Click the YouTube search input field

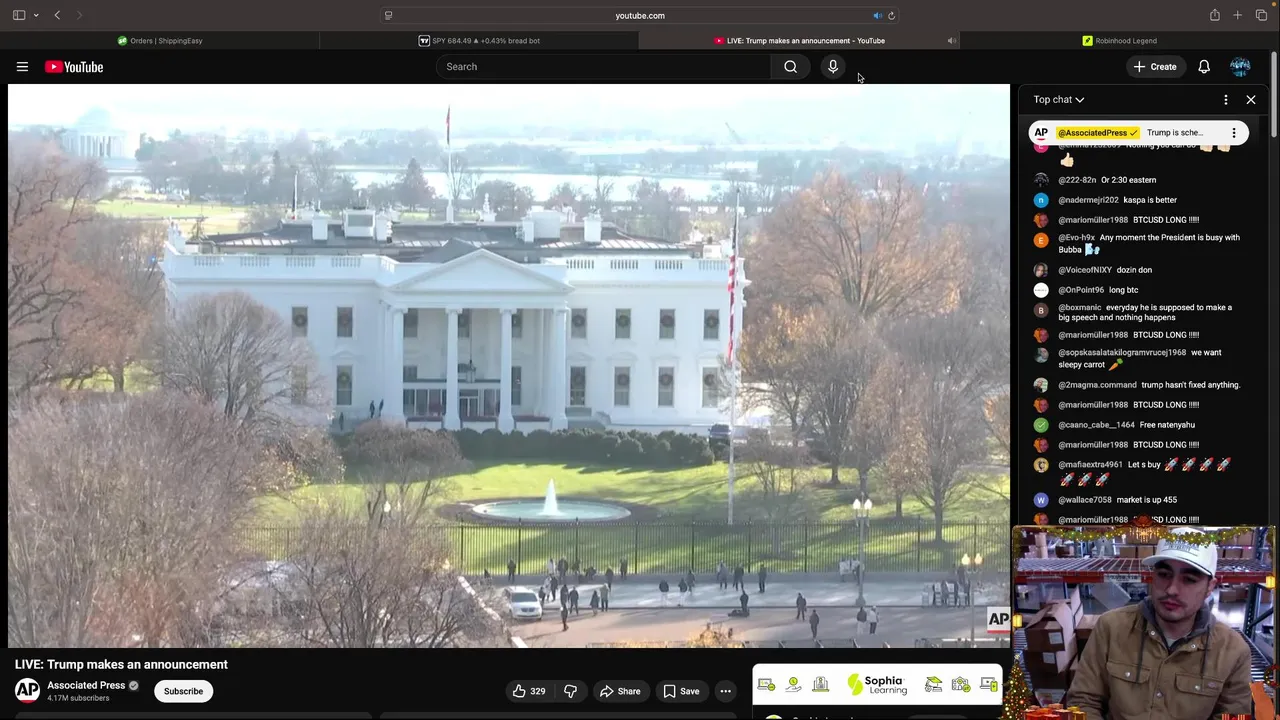[x=603, y=67]
